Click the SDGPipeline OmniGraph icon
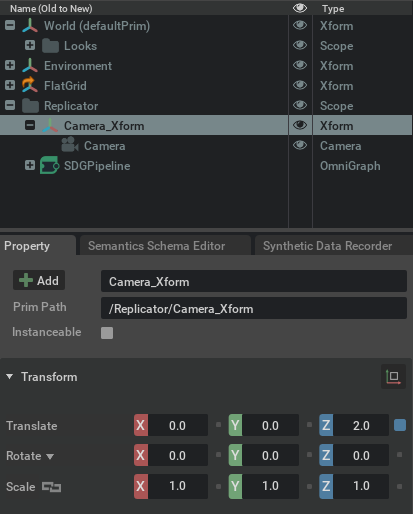The height and width of the screenshot is (514, 413). [x=50, y=165]
